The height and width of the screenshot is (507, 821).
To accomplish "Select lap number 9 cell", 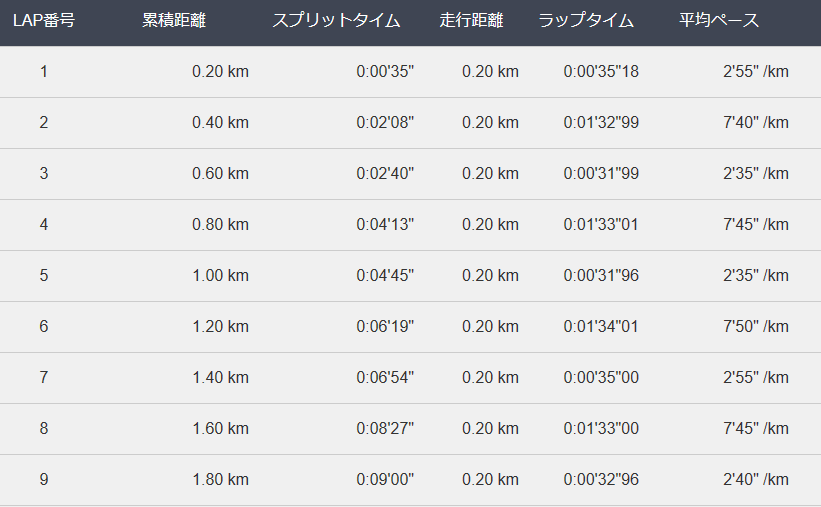I will pos(44,479).
